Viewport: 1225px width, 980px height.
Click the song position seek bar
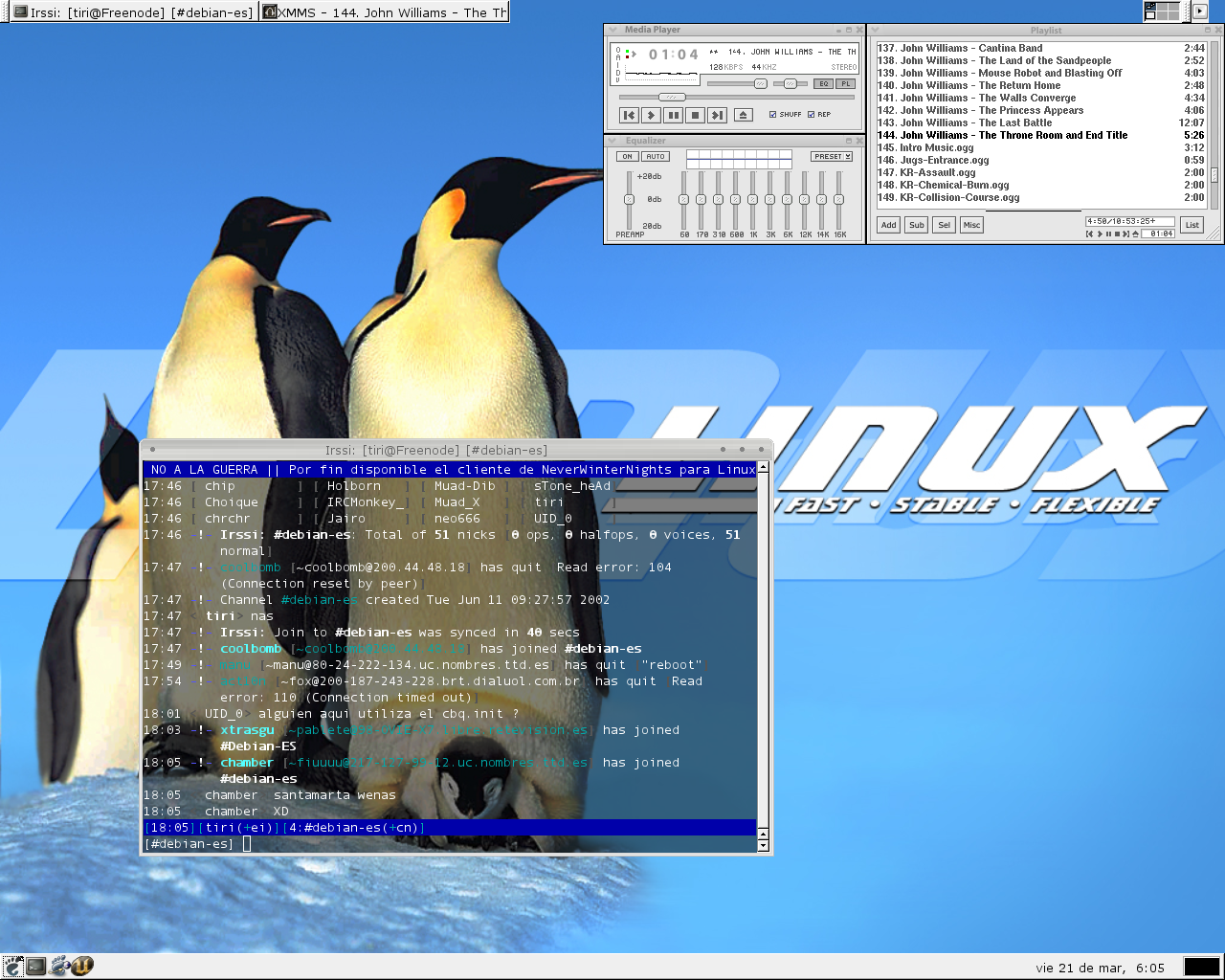tap(735, 97)
